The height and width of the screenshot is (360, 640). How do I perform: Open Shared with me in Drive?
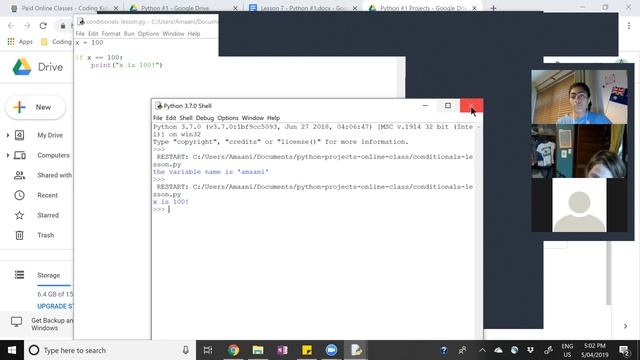click(54, 175)
